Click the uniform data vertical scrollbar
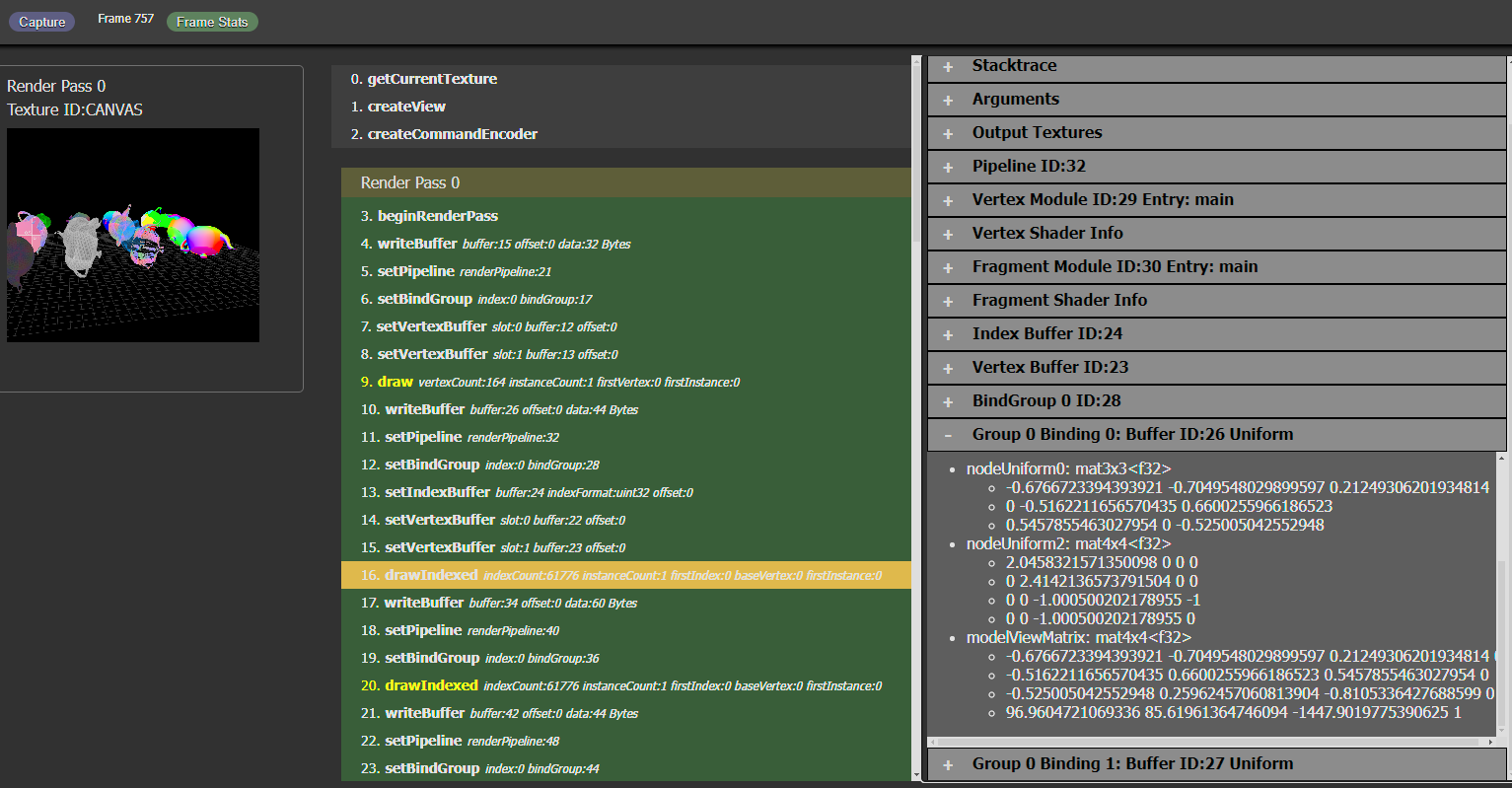This screenshot has width=1512, height=788. tap(1502, 592)
